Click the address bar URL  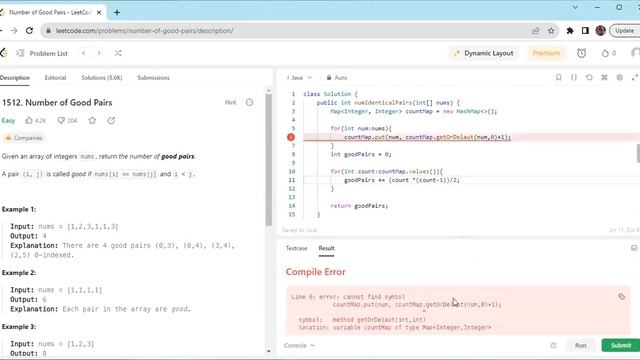click(x=144, y=31)
